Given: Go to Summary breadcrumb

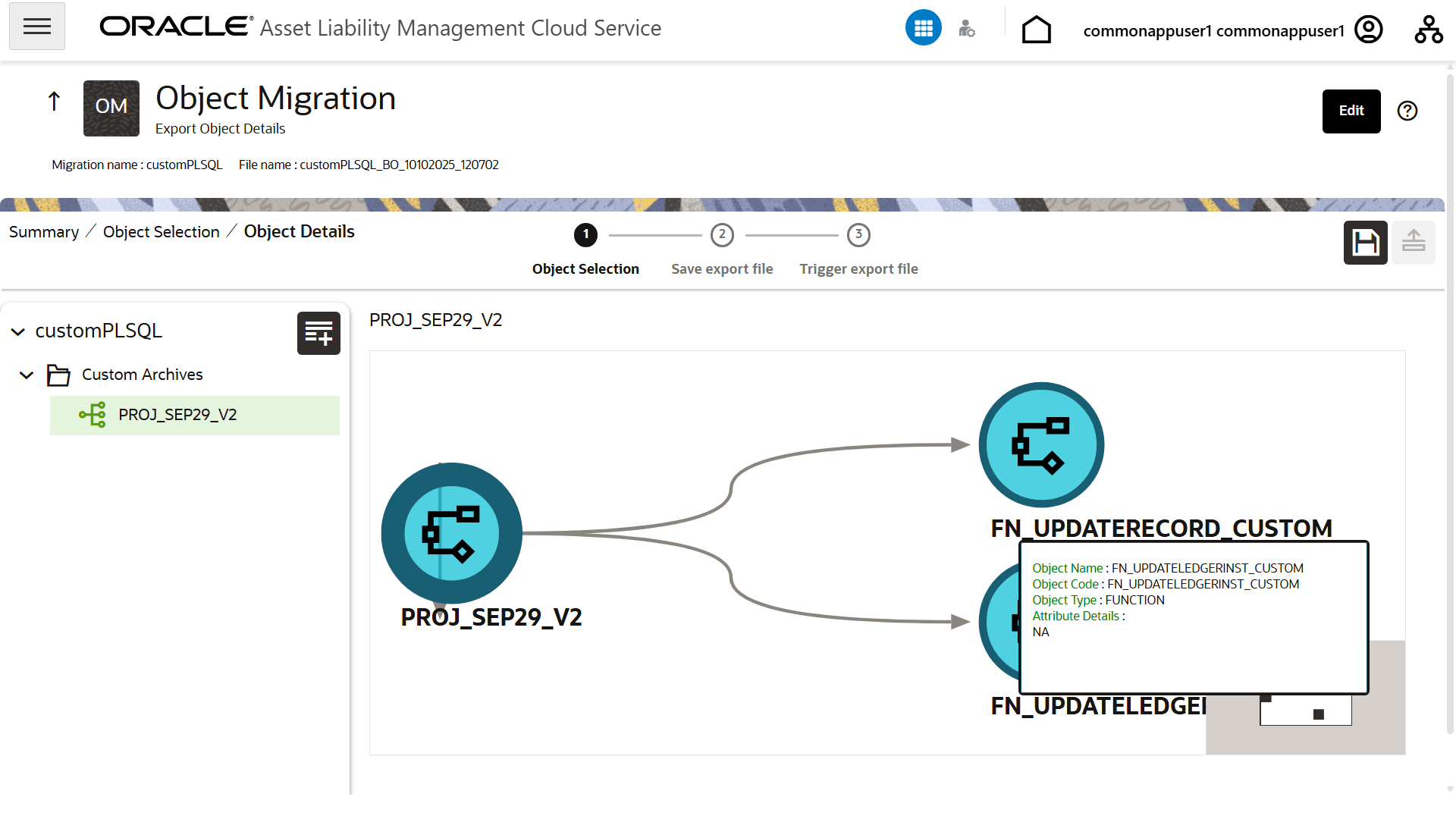Looking at the screenshot, I should tap(44, 232).
